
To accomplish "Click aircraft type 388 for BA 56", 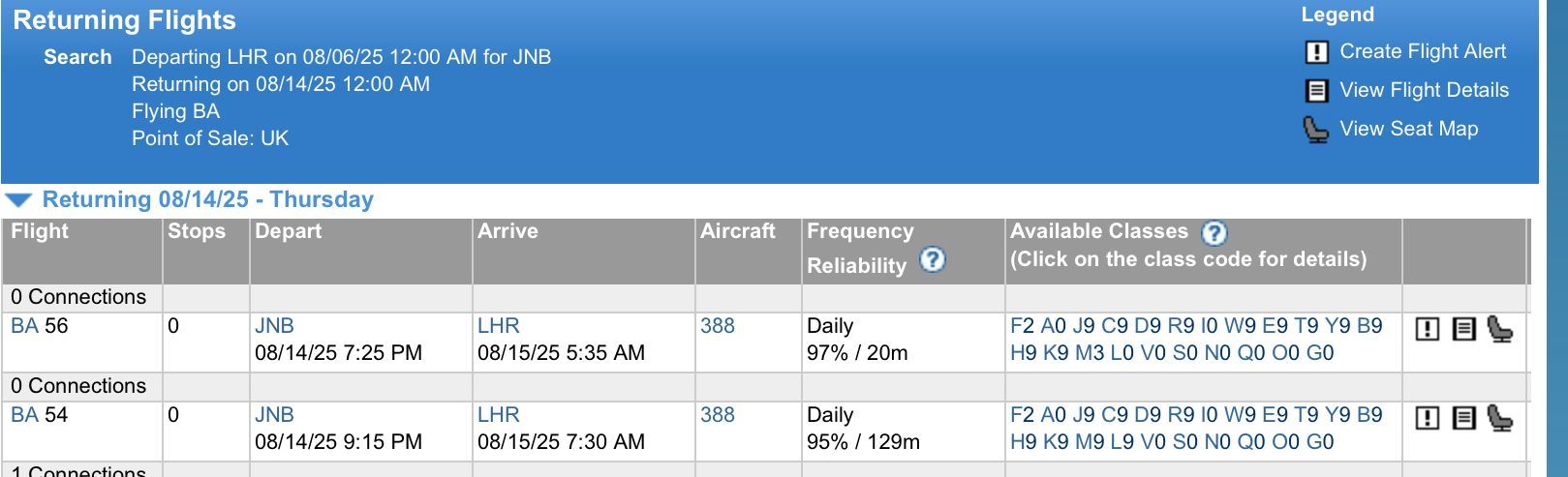I will coord(718,326).
